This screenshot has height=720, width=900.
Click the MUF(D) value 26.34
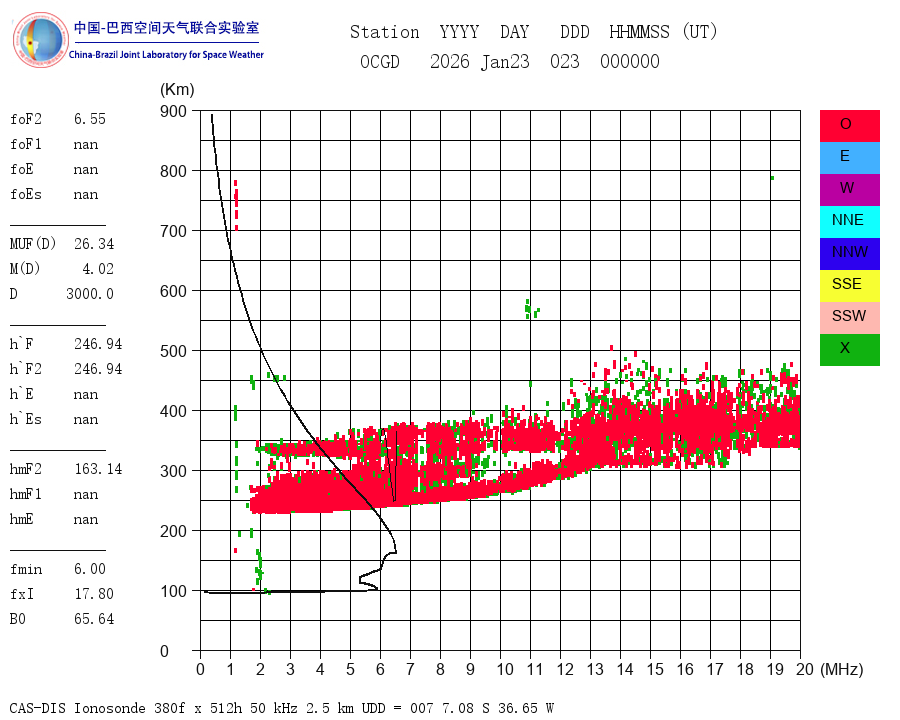[x=94, y=244]
